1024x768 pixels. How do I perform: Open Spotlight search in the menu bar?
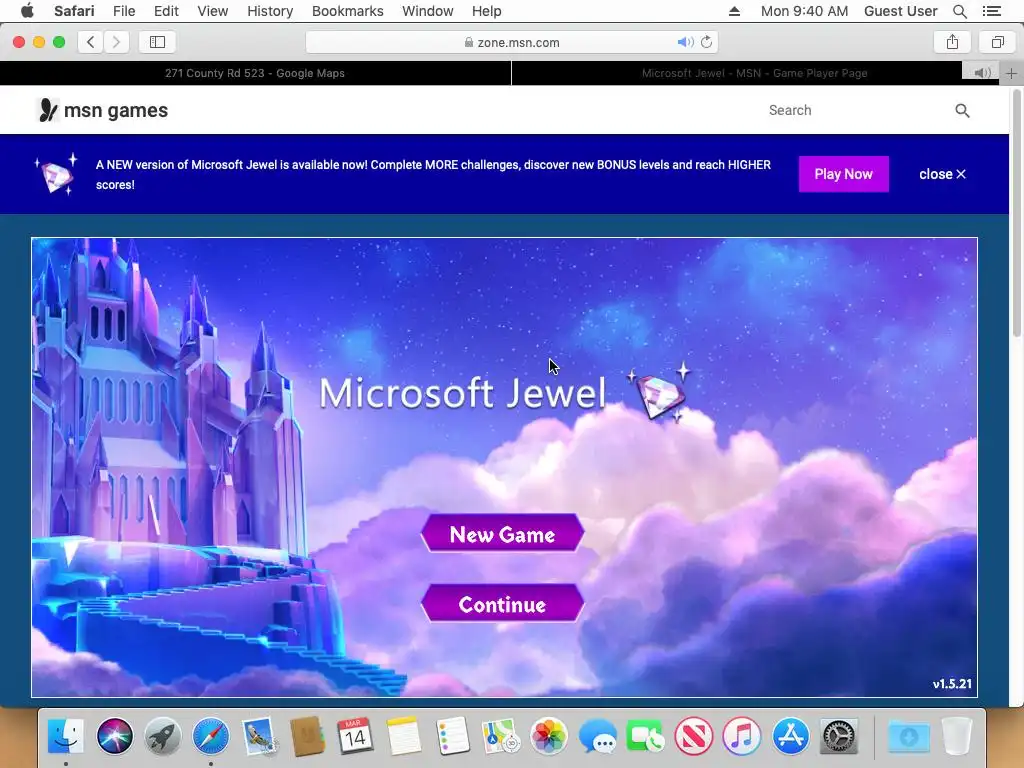pyautogui.click(x=959, y=11)
